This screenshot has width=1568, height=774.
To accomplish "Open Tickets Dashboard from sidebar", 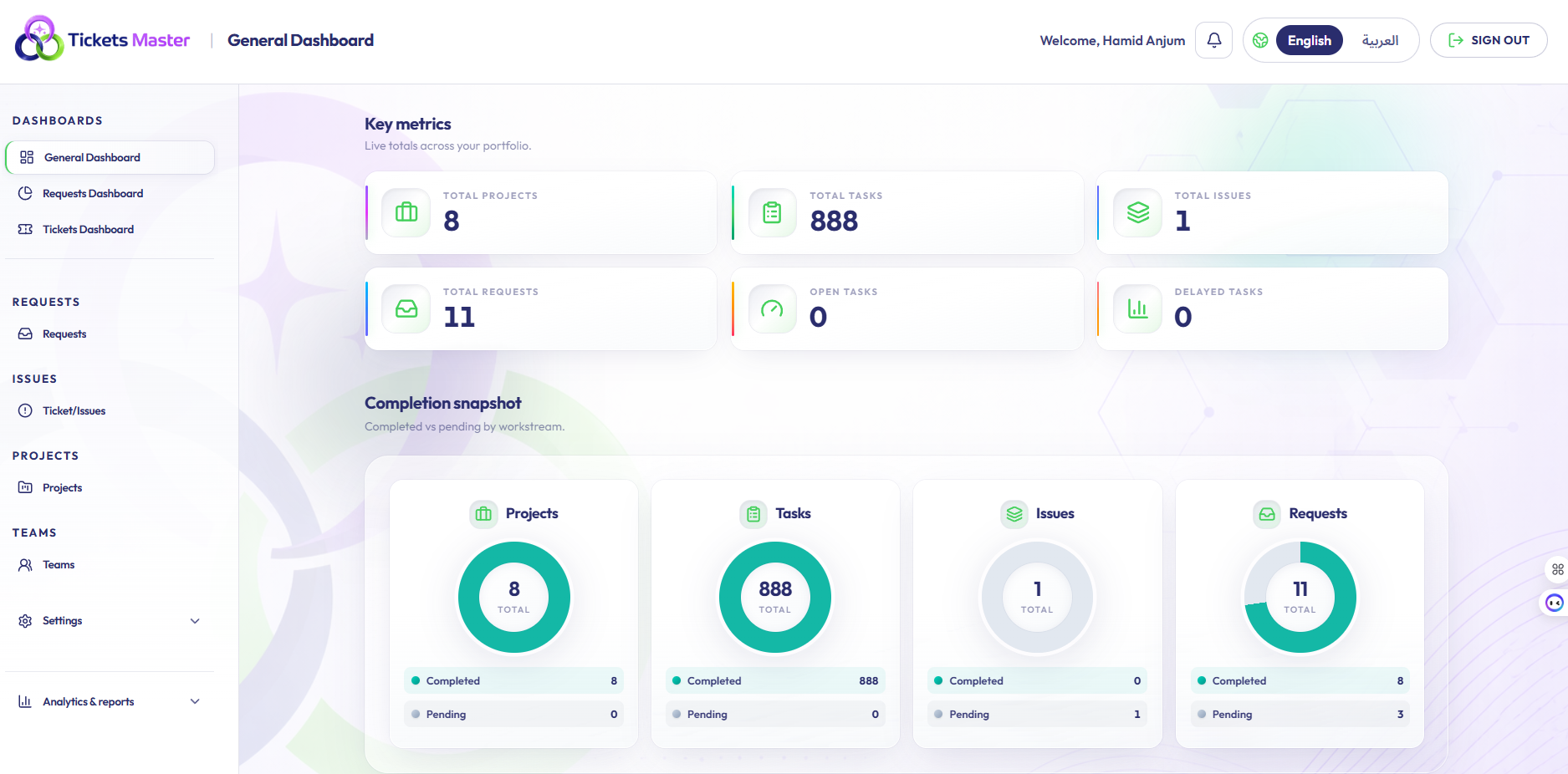I will [x=110, y=230].
